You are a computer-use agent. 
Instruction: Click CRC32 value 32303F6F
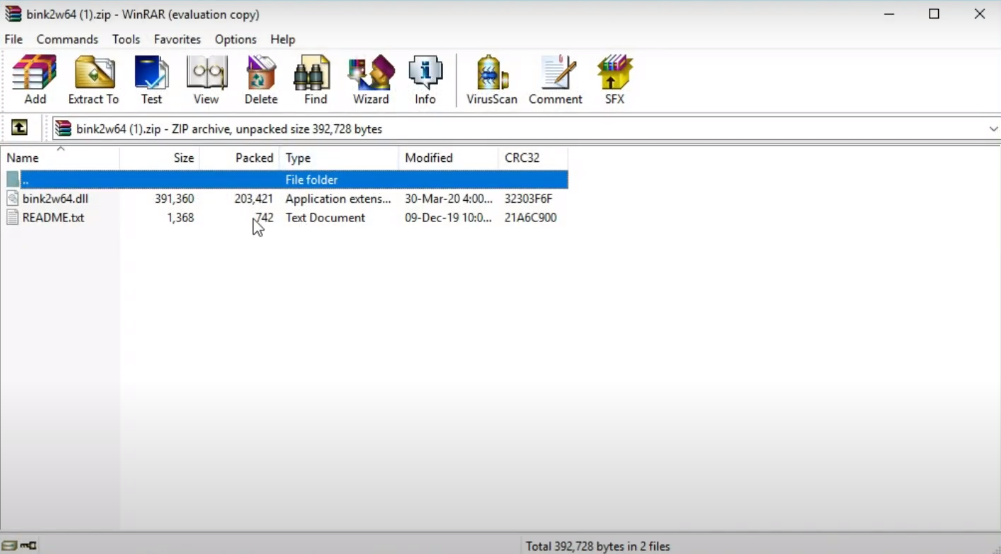(x=529, y=198)
